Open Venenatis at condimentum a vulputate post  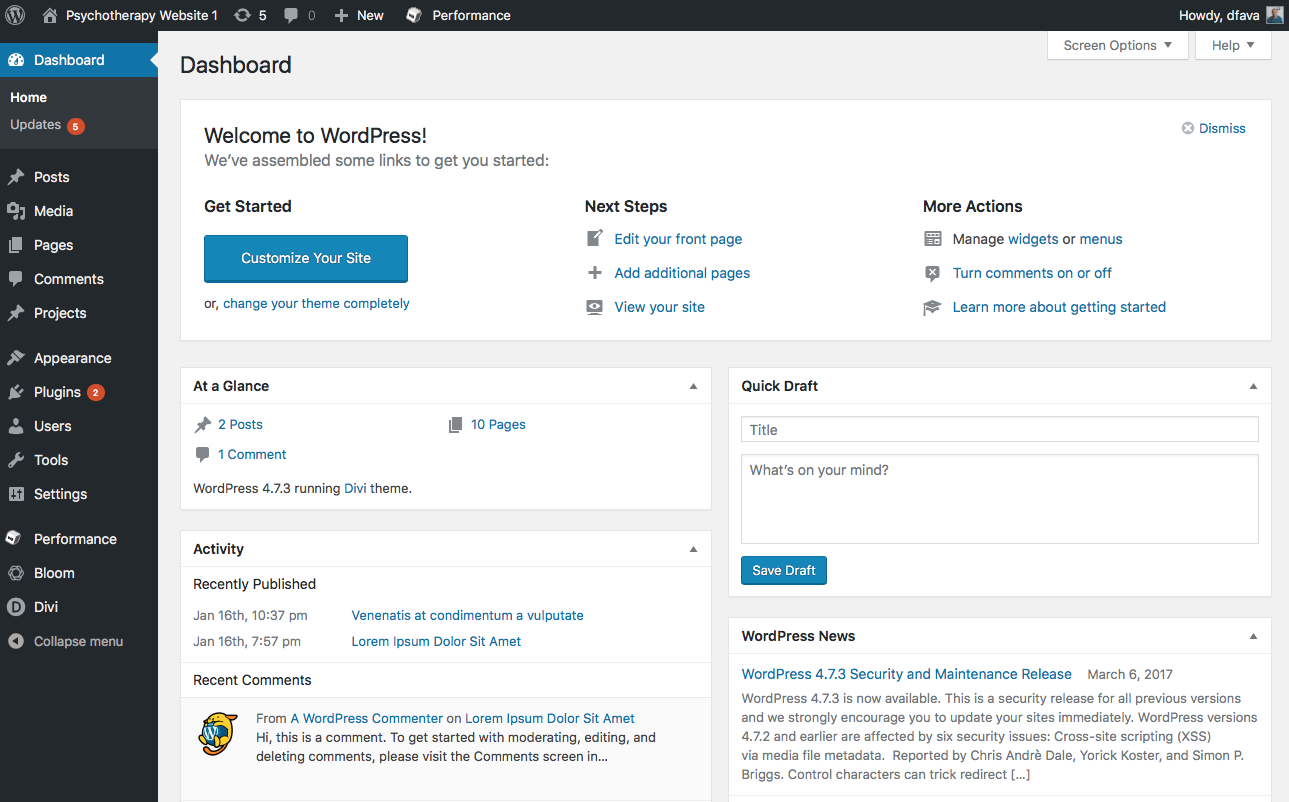pyautogui.click(x=467, y=615)
